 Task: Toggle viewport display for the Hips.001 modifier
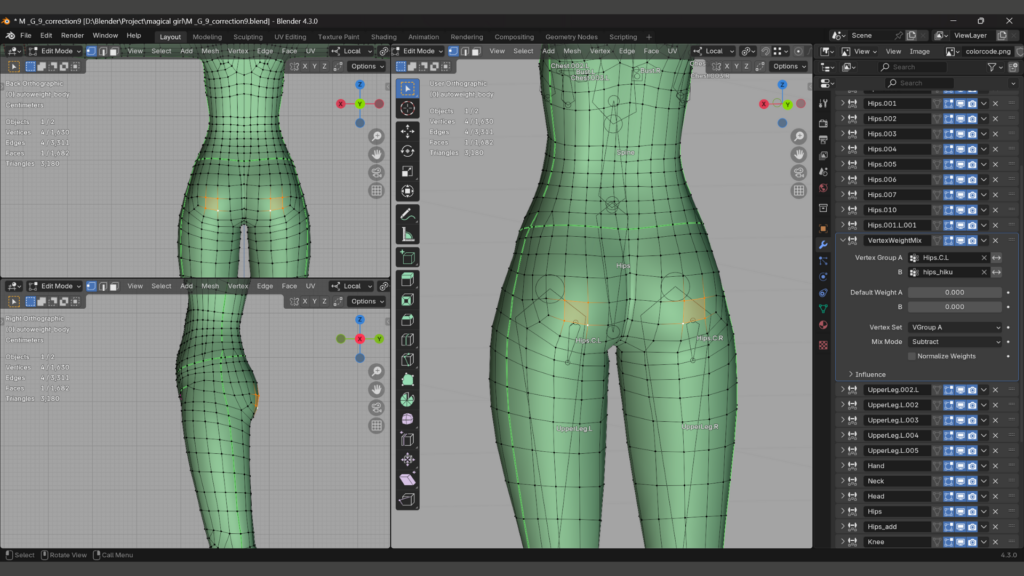(960, 103)
